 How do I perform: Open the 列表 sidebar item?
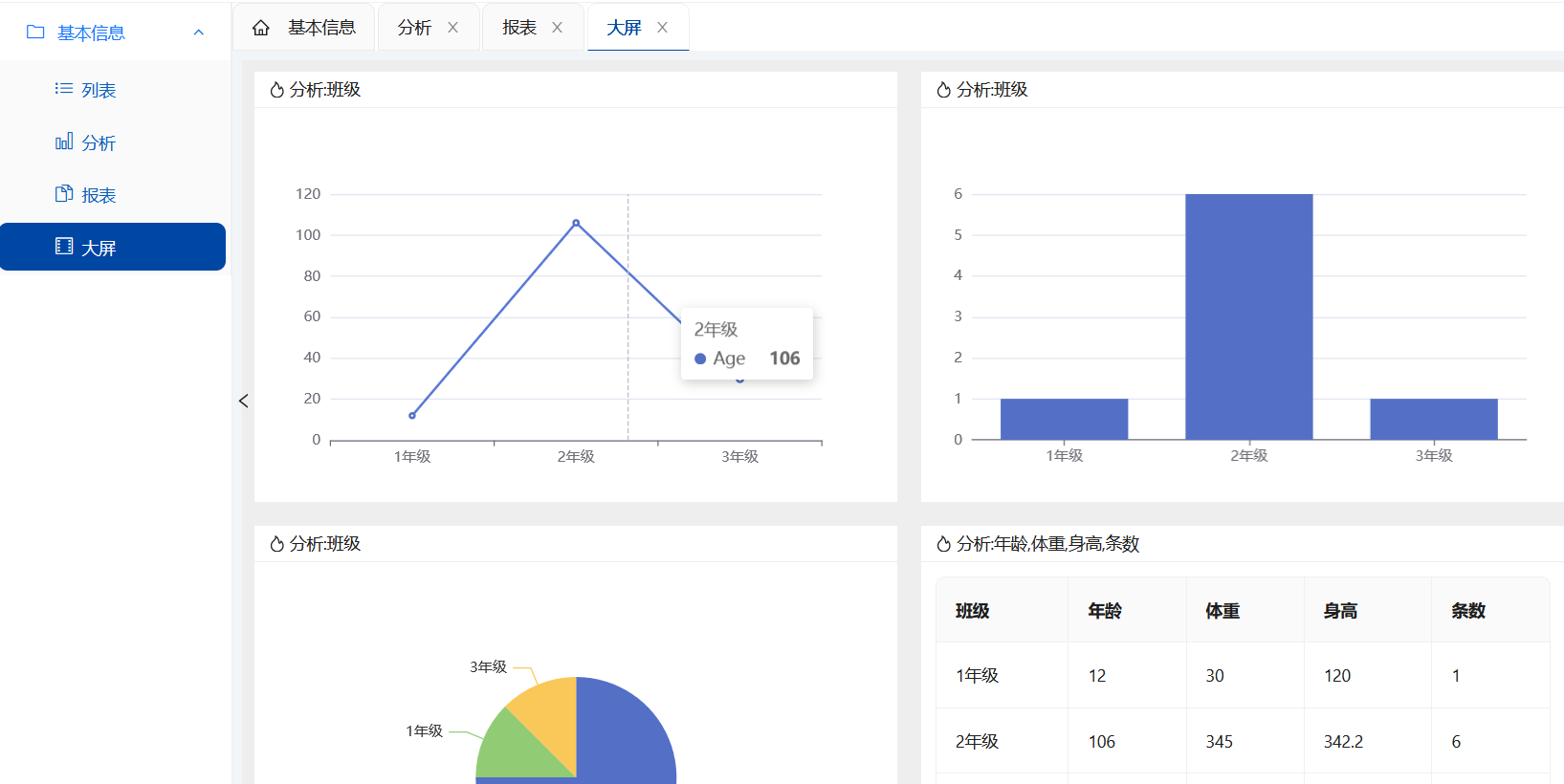click(x=113, y=90)
